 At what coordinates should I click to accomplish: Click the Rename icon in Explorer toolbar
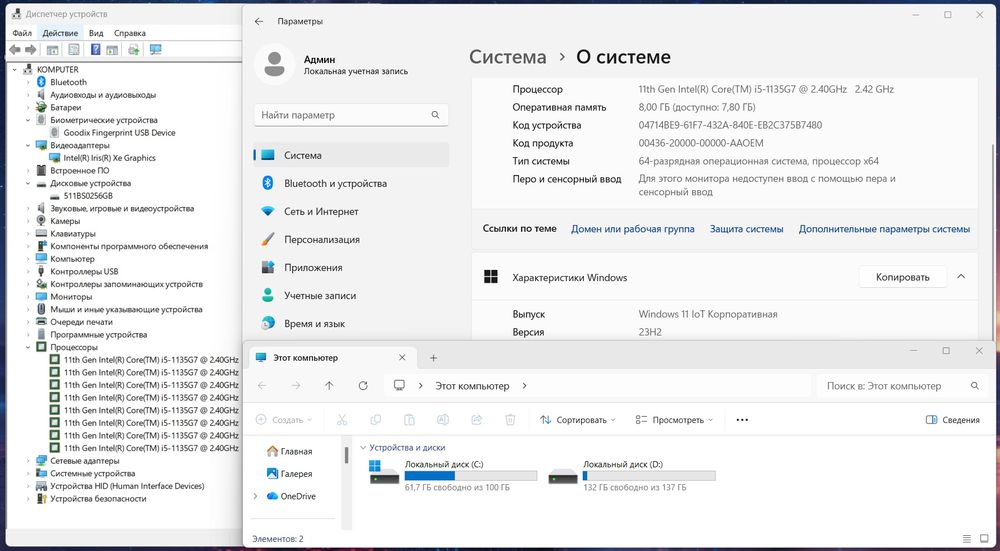(x=443, y=420)
